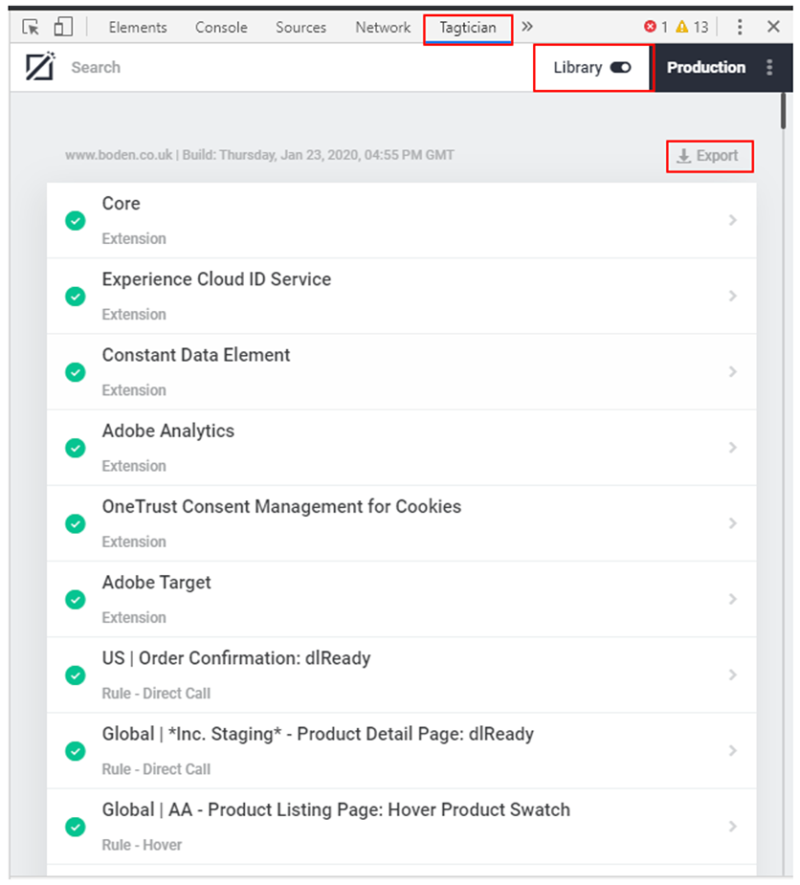Click the Tagtician logo icon
This screenshot has width=800, height=885.
40,68
